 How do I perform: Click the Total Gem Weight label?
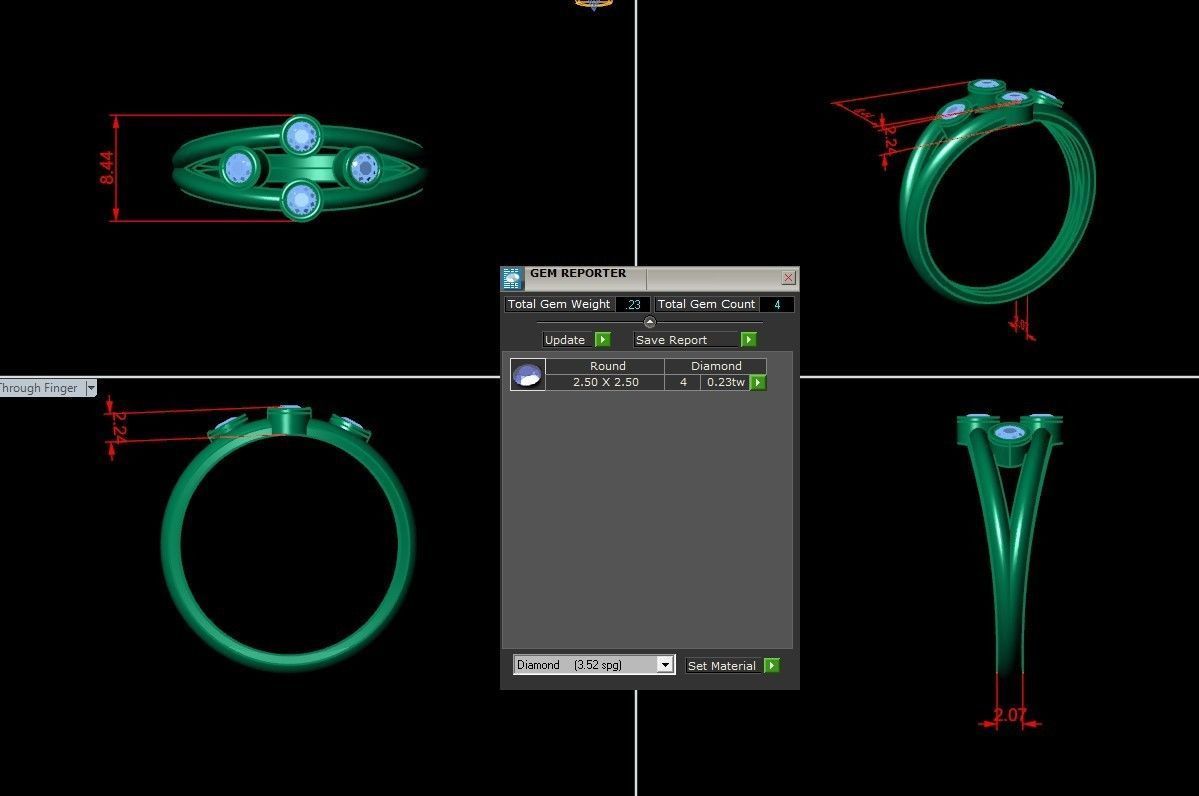559,304
